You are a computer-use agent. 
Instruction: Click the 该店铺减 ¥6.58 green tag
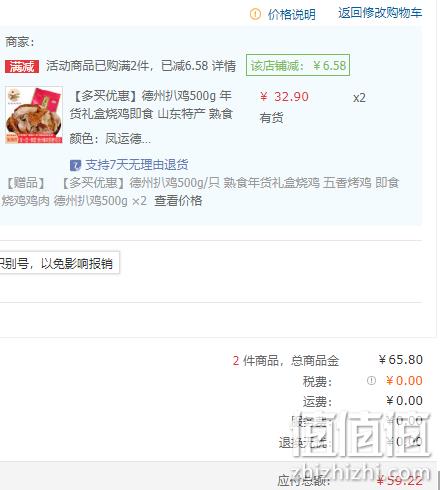point(298,65)
